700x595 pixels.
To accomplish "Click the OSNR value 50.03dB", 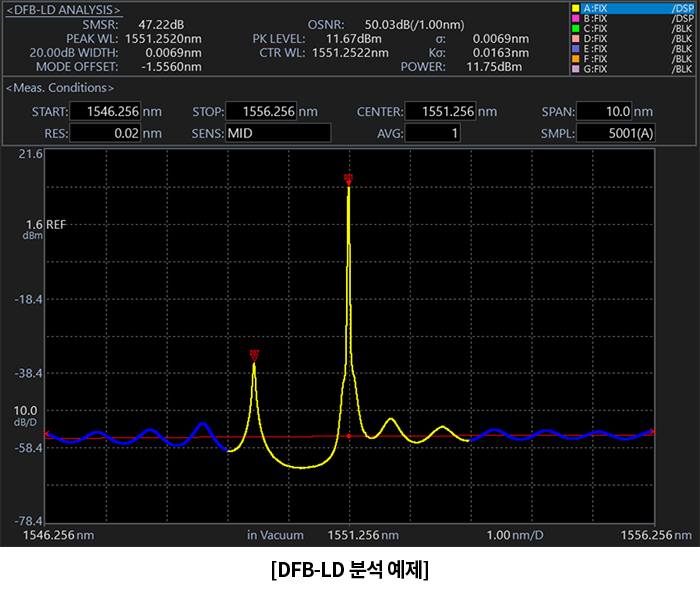I will pyautogui.click(x=414, y=25).
